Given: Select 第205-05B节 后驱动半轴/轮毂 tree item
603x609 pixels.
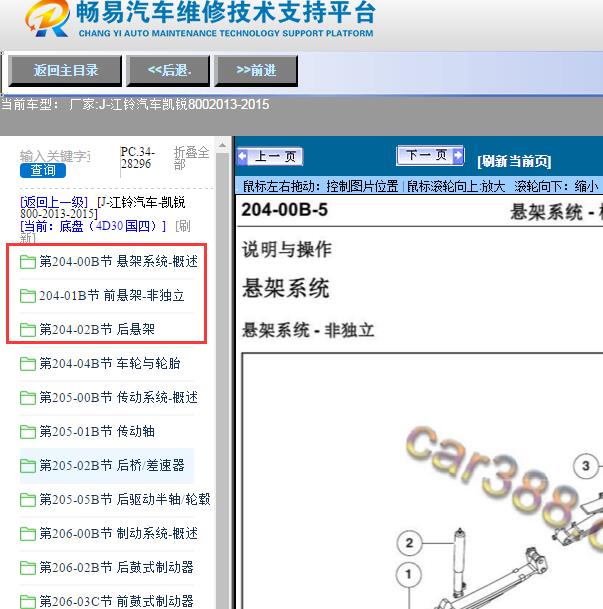Looking at the screenshot, I should coord(125,499).
